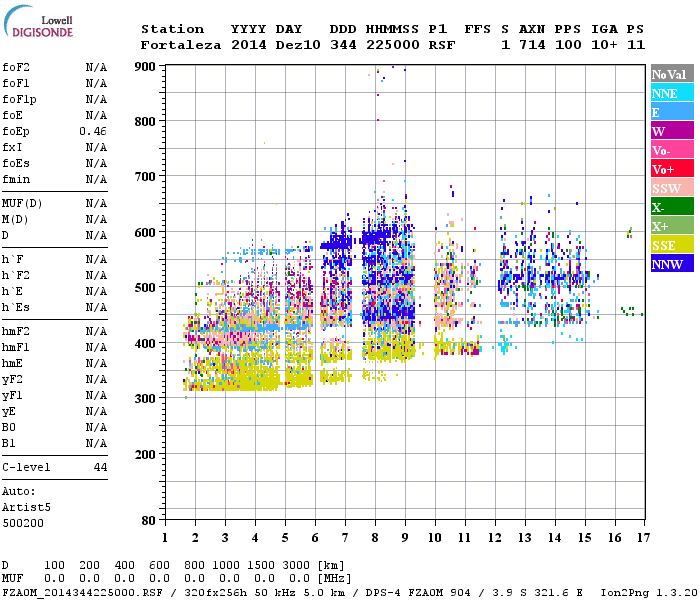Click the B1 parameter label
This screenshot has height=600, width=700.
pyautogui.click(x=9, y=443)
